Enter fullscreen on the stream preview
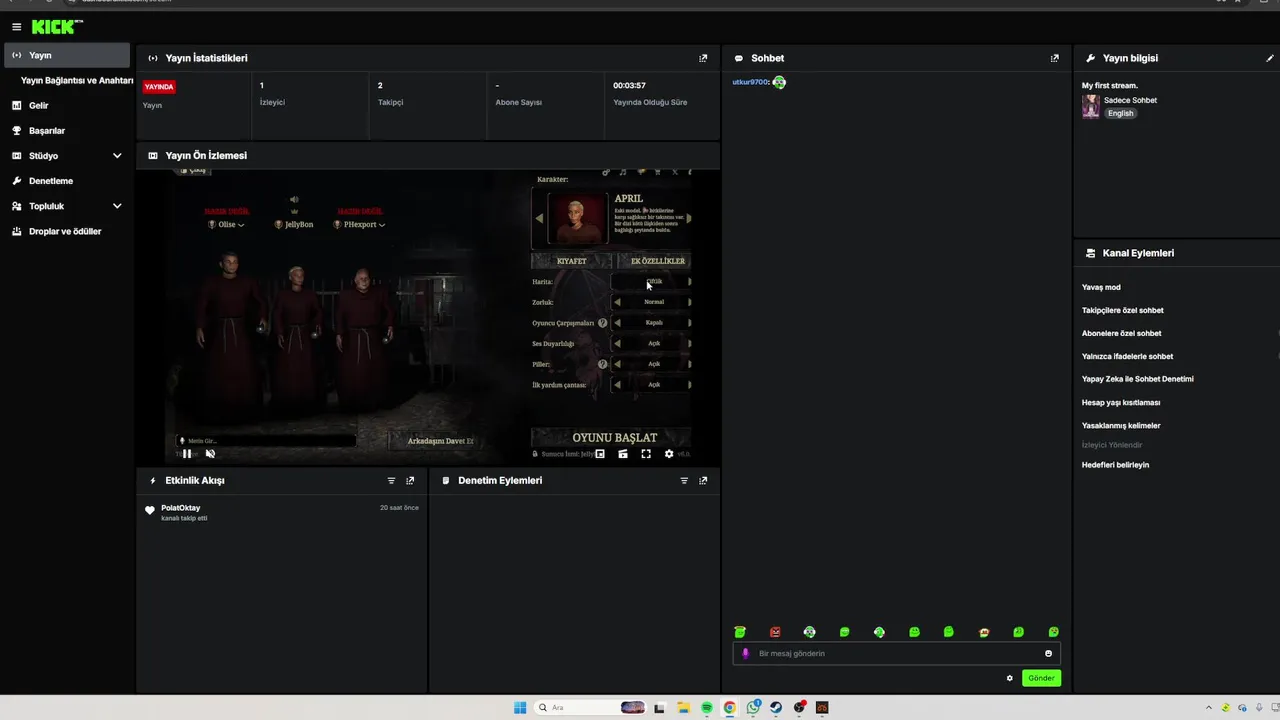Image resolution: width=1280 pixels, height=720 pixels. [646, 453]
